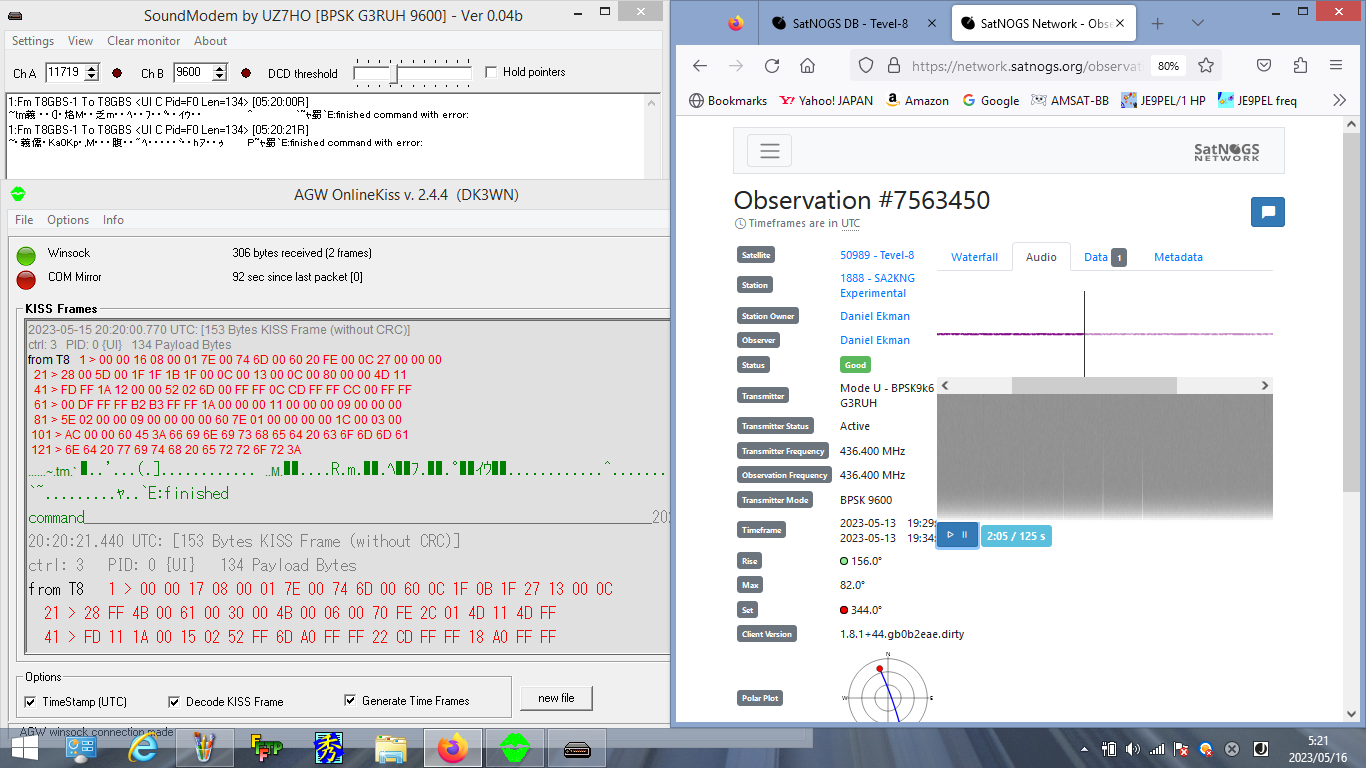
Task: Open Firefox extensions menu
Action: (x=1300, y=65)
